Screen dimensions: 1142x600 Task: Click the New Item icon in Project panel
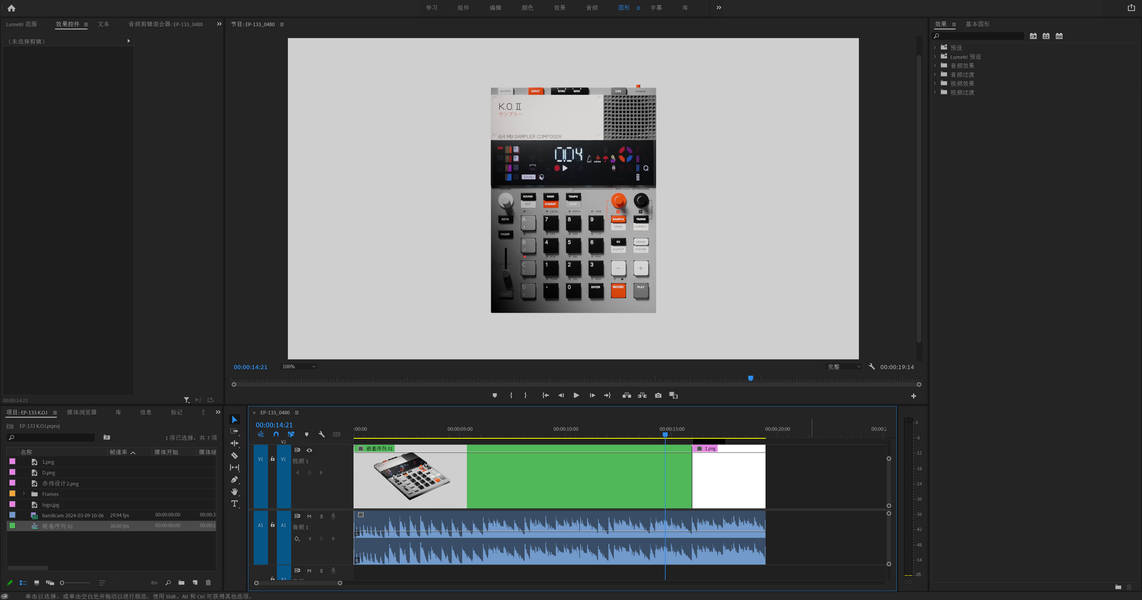(194, 583)
